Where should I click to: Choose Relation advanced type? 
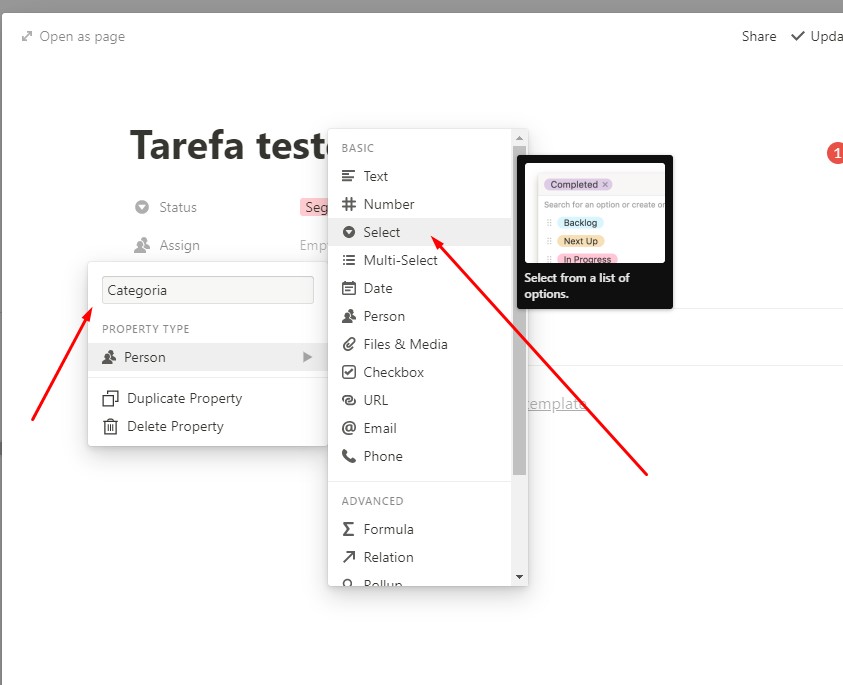tap(420, 557)
